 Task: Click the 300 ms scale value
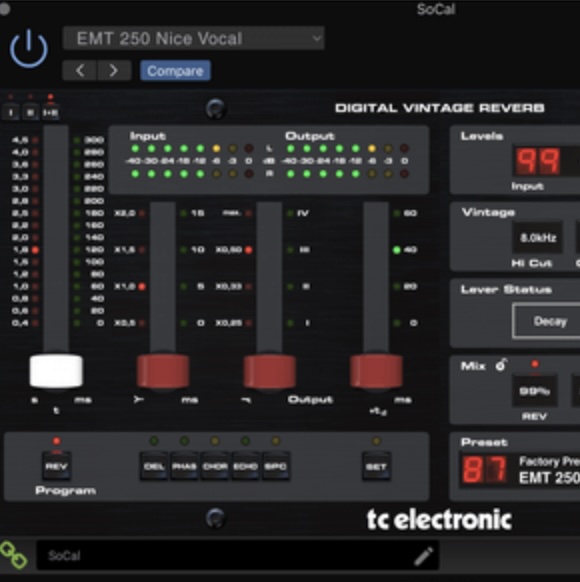pyautogui.click(x=94, y=140)
